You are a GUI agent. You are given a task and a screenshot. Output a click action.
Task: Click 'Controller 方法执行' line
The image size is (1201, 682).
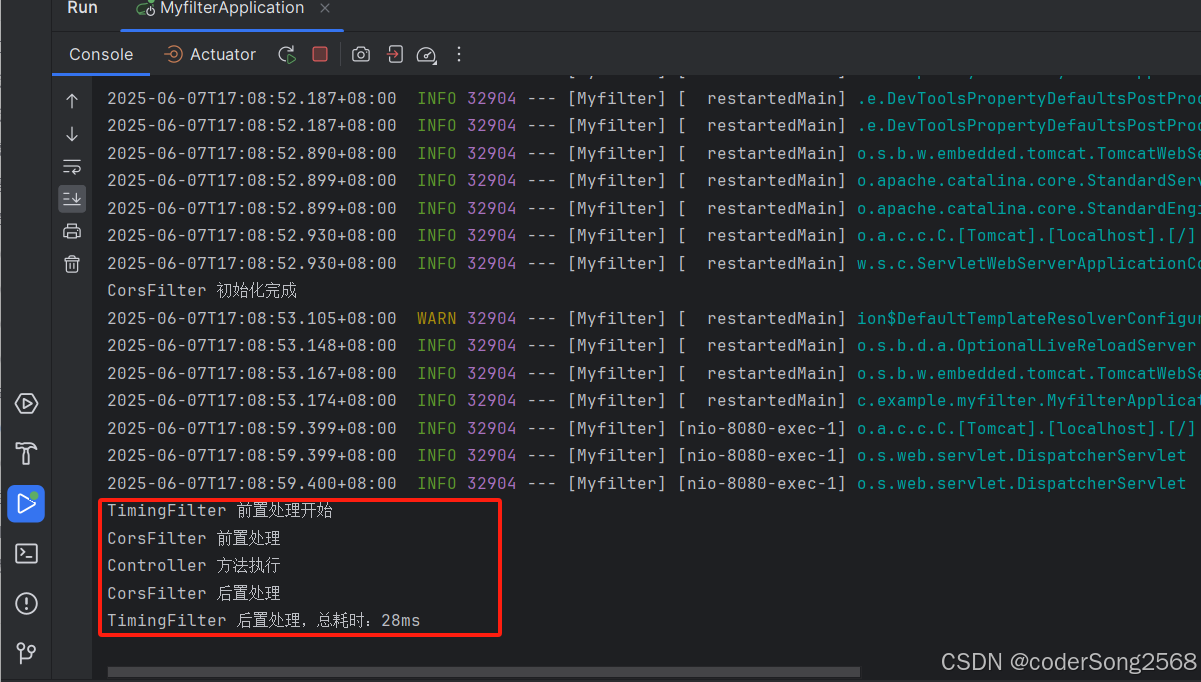pyautogui.click(x=194, y=566)
